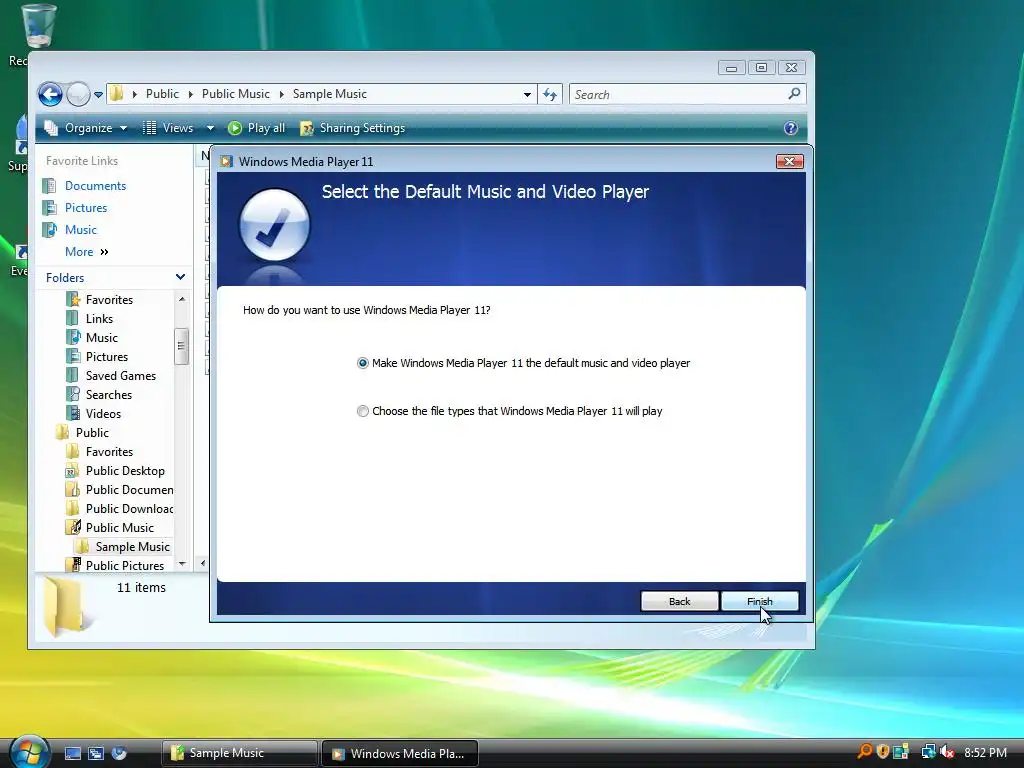Screen dimensions: 1024x768
Task: Go back using Explorer's blue back arrow
Action: pyautogui.click(x=50, y=95)
